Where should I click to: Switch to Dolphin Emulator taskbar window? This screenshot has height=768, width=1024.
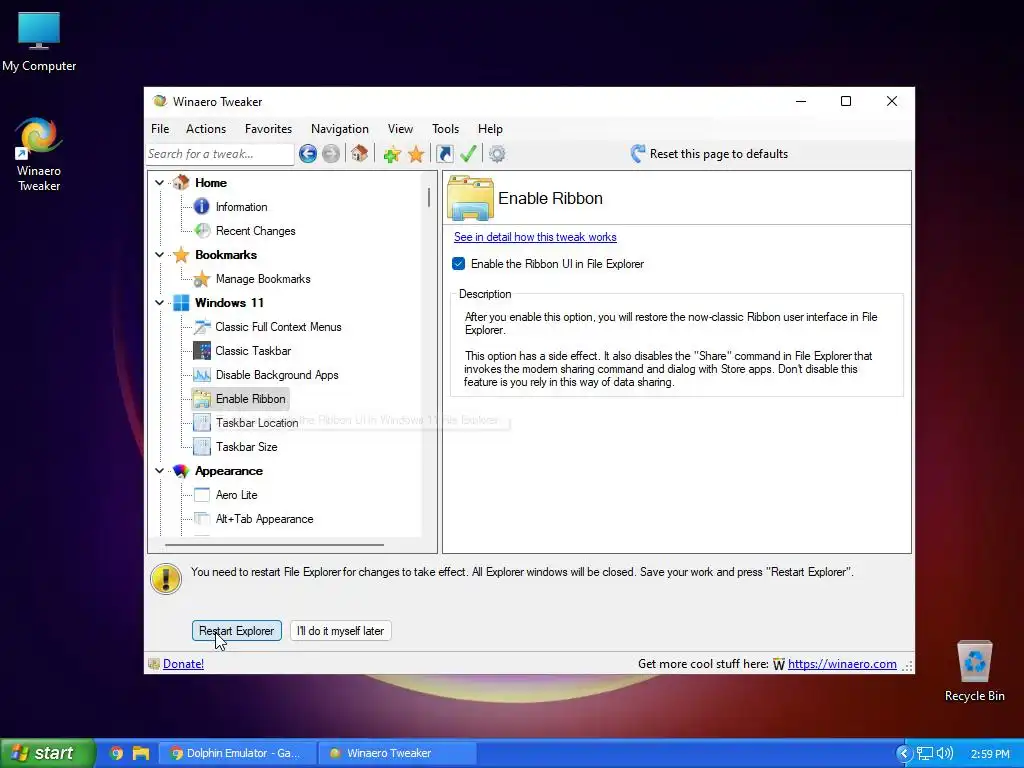pyautogui.click(x=239, y=753)
